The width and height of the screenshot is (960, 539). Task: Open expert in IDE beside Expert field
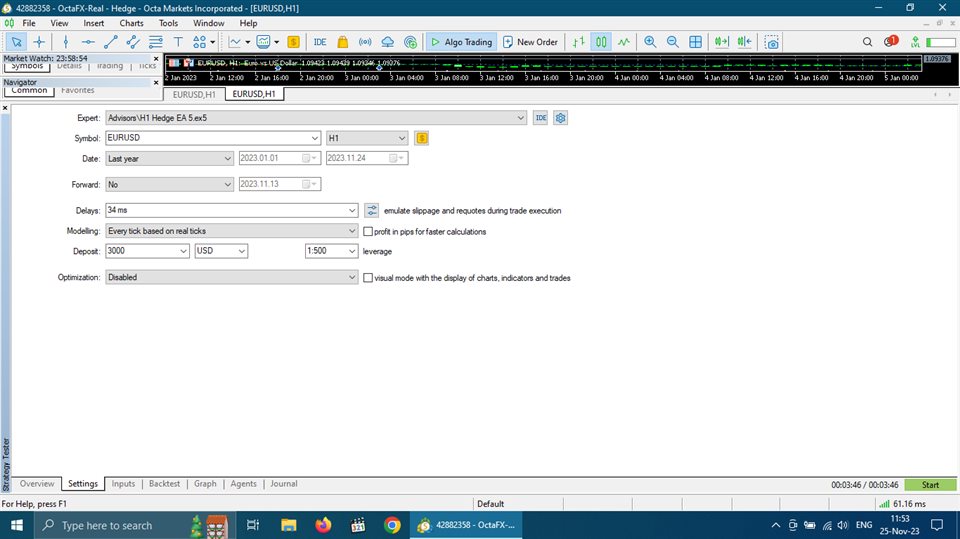tap(540, 118)
